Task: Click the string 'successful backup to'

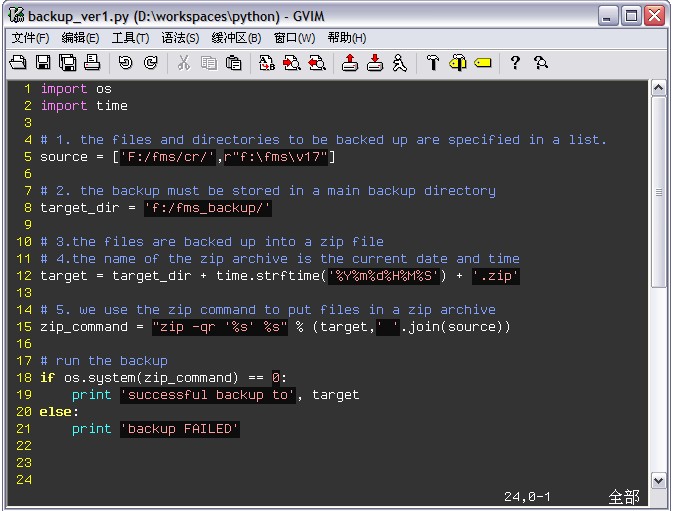Action: coord(208,395)
